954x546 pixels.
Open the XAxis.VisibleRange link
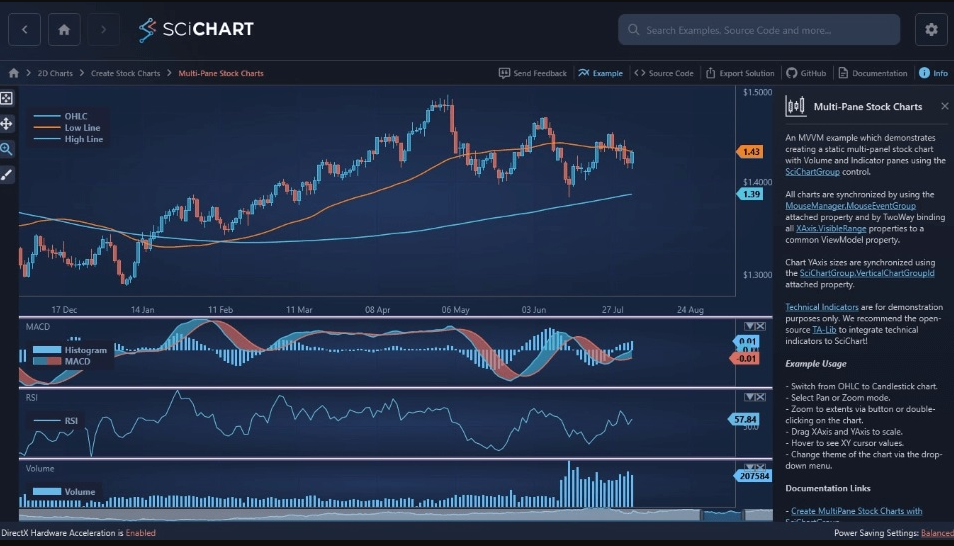830,228
